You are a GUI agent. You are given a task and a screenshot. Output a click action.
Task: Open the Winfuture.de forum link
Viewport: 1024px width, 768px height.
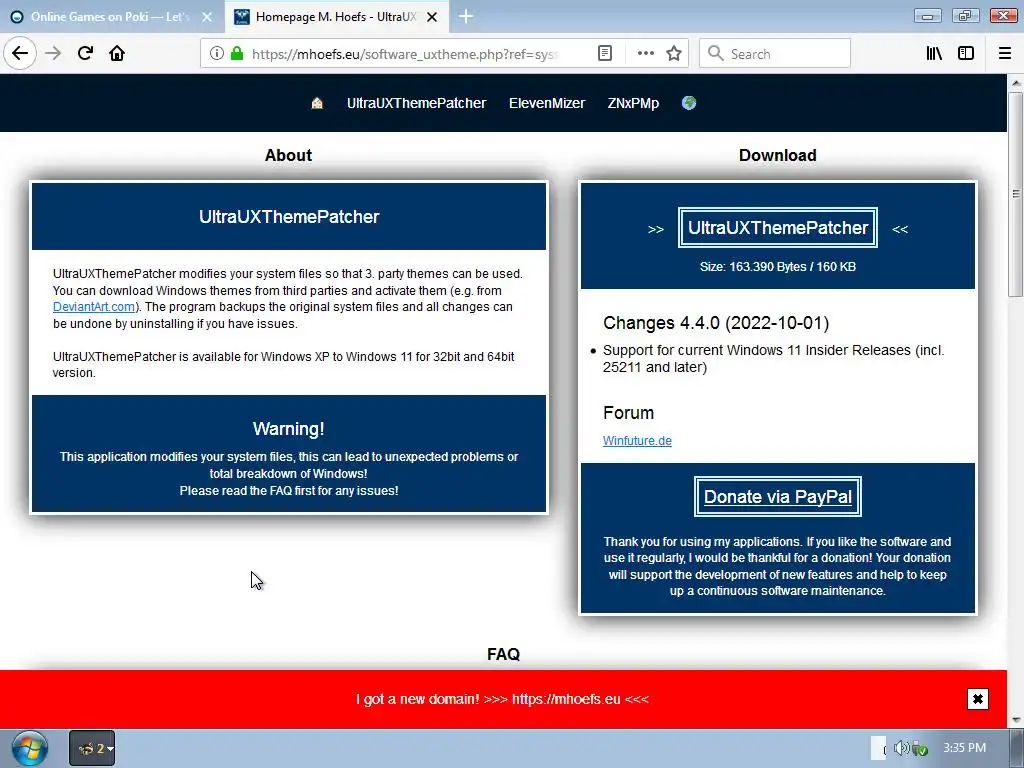[x=637, y=441]
